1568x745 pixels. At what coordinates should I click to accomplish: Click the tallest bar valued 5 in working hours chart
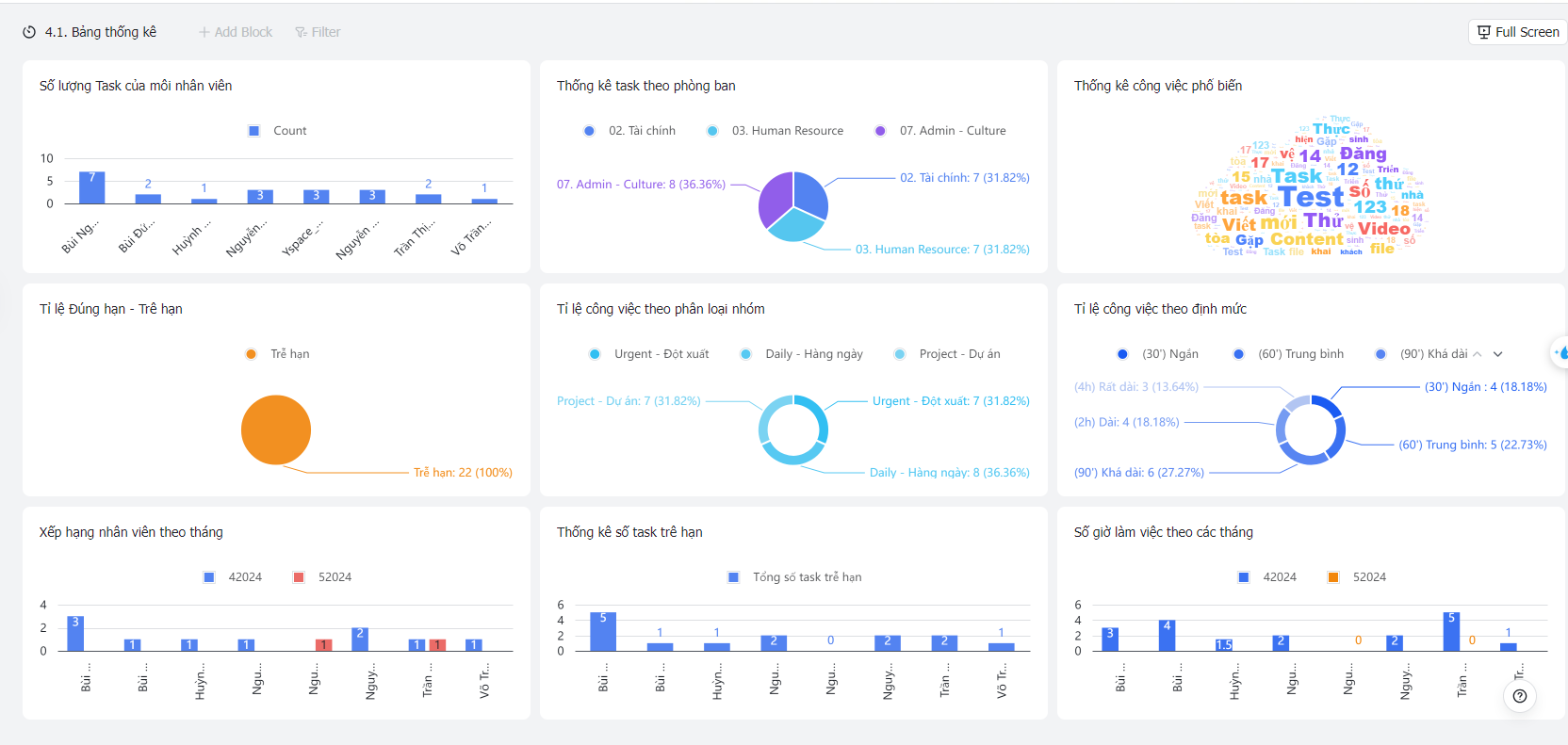(x=1451, y=631)
